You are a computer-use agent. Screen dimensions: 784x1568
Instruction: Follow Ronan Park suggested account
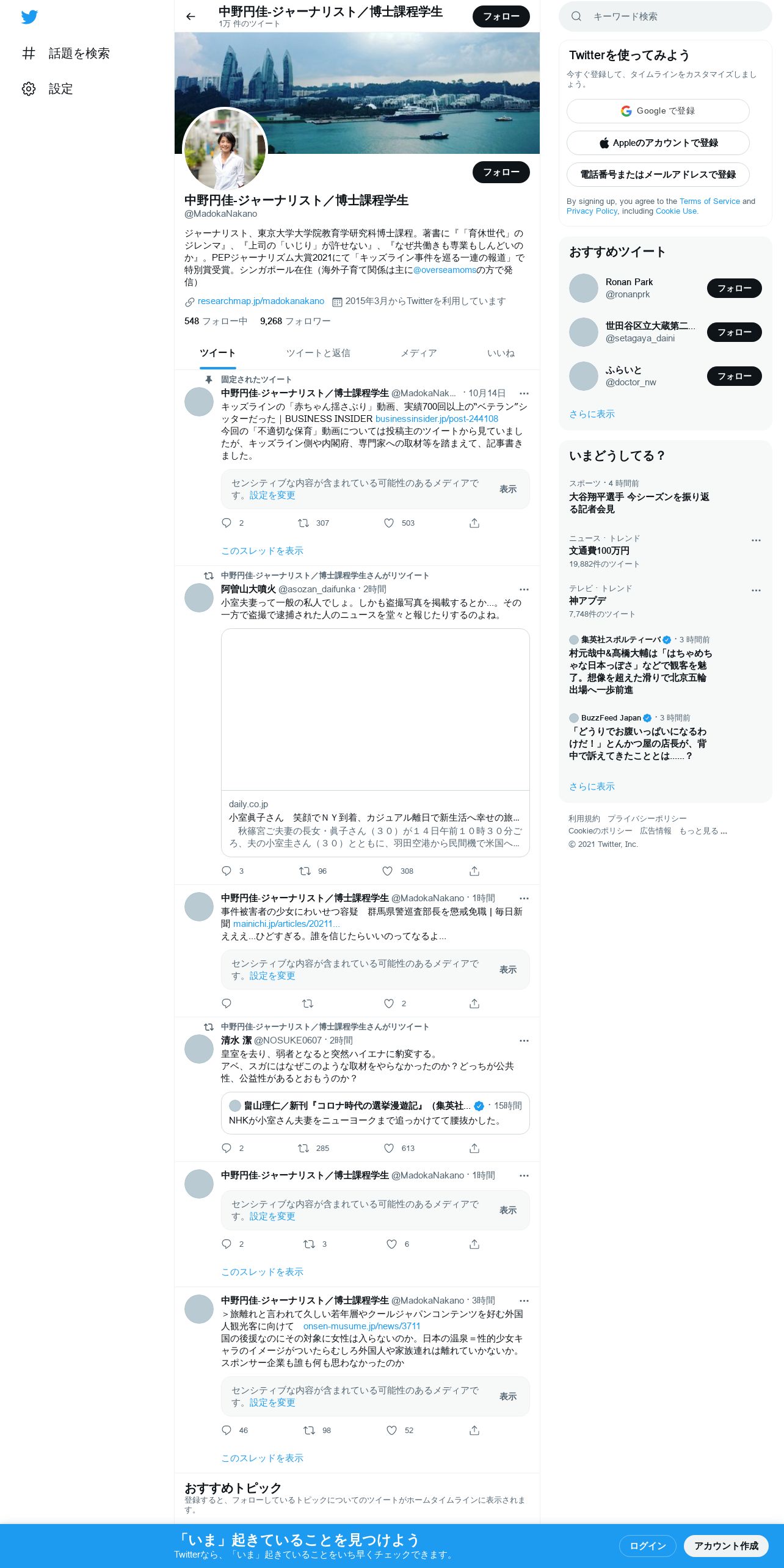pos(735,288)
